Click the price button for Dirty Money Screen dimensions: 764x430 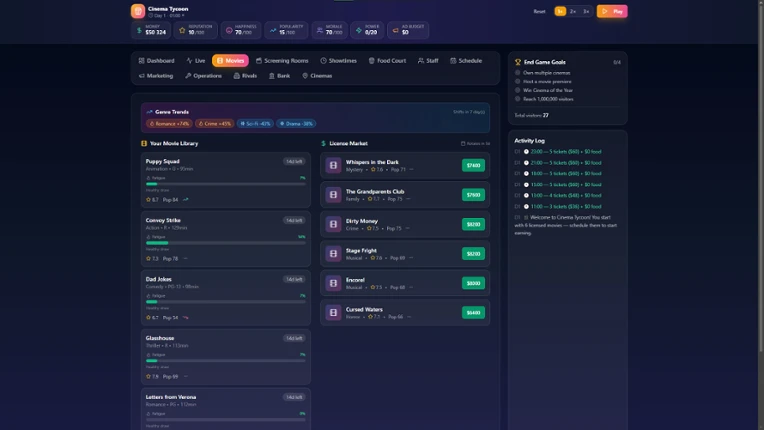point(473,224)
